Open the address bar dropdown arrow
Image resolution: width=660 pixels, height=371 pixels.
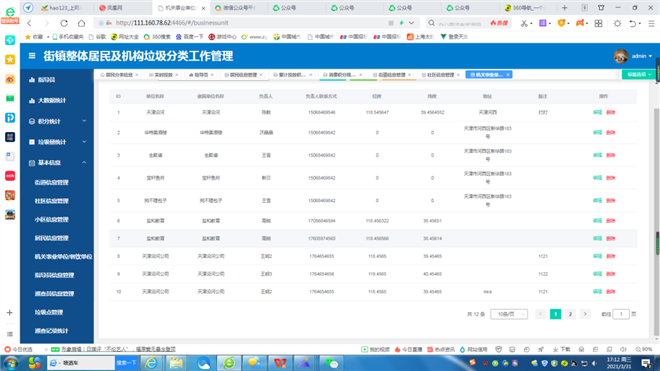pyautogui.click(x=412, y=23)
